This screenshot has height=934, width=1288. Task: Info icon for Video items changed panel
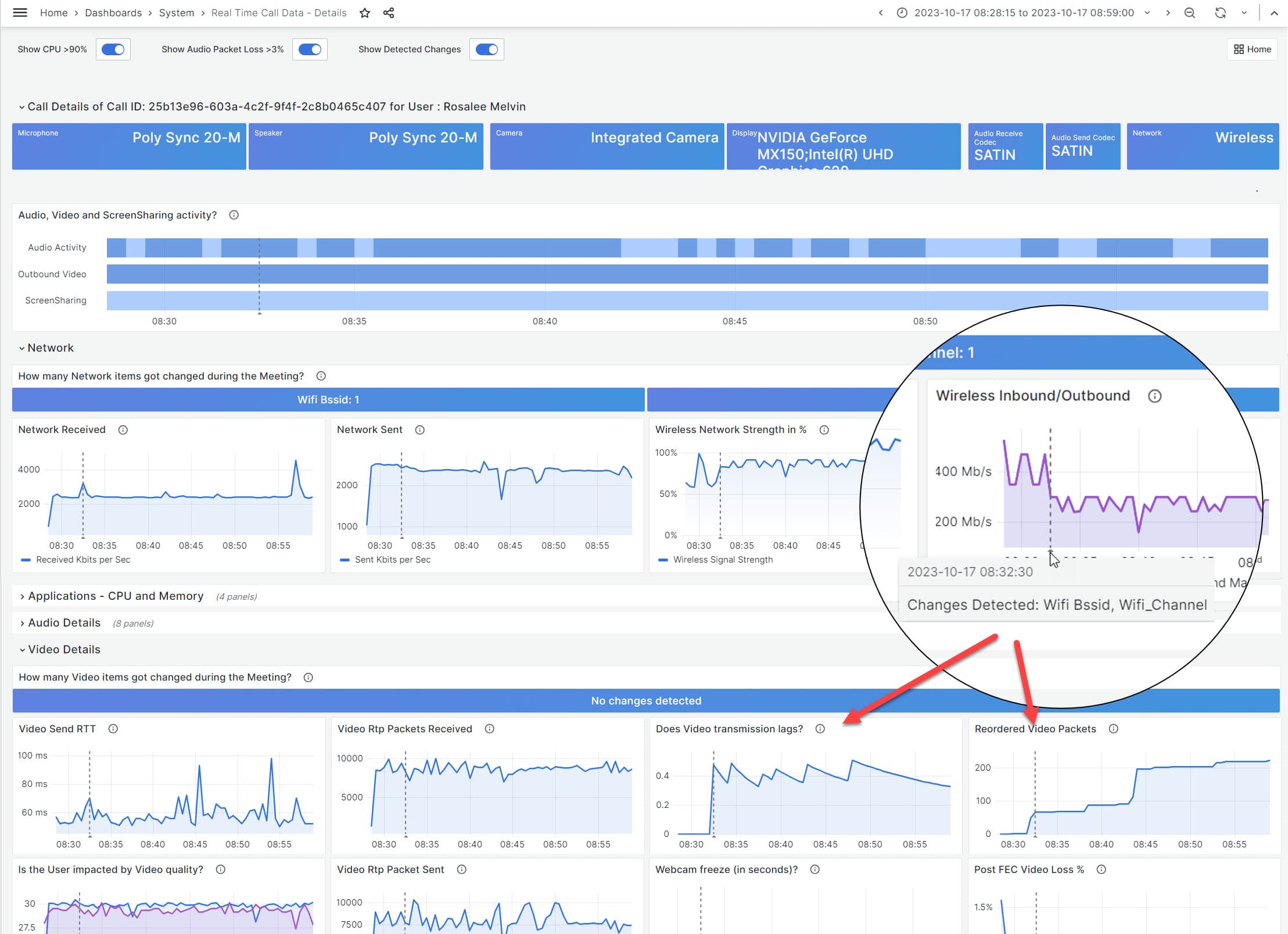(308, 677)
